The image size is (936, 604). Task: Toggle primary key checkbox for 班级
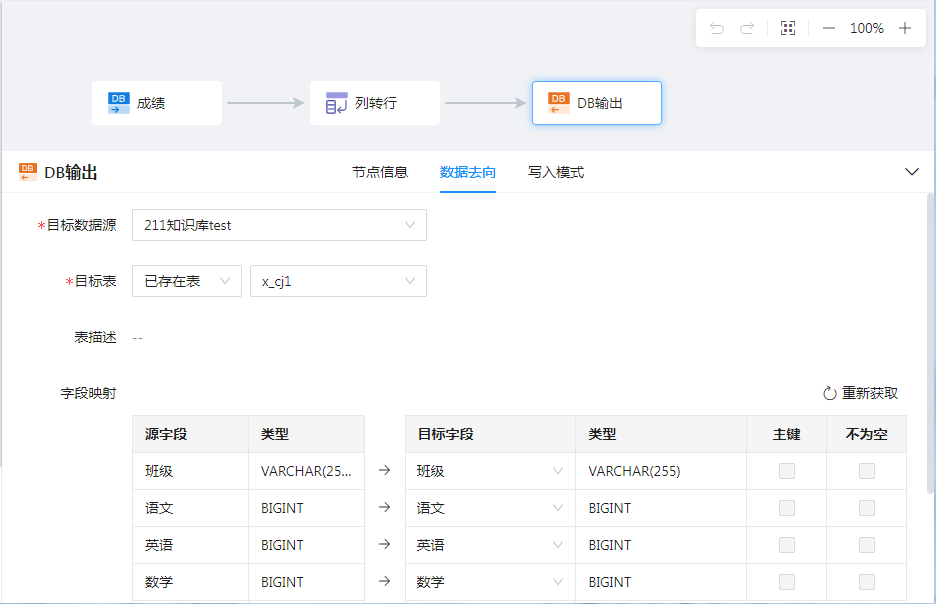(787, 471)
